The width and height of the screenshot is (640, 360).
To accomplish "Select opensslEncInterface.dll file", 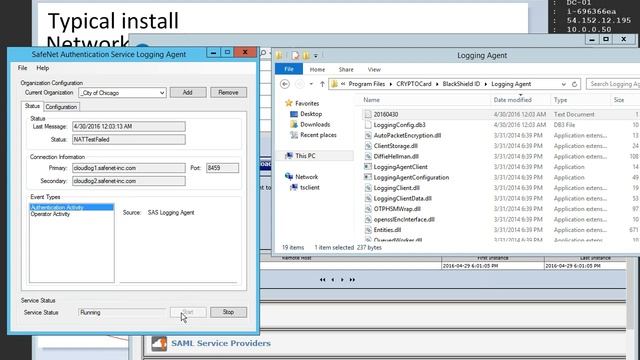I will point(404,220).
